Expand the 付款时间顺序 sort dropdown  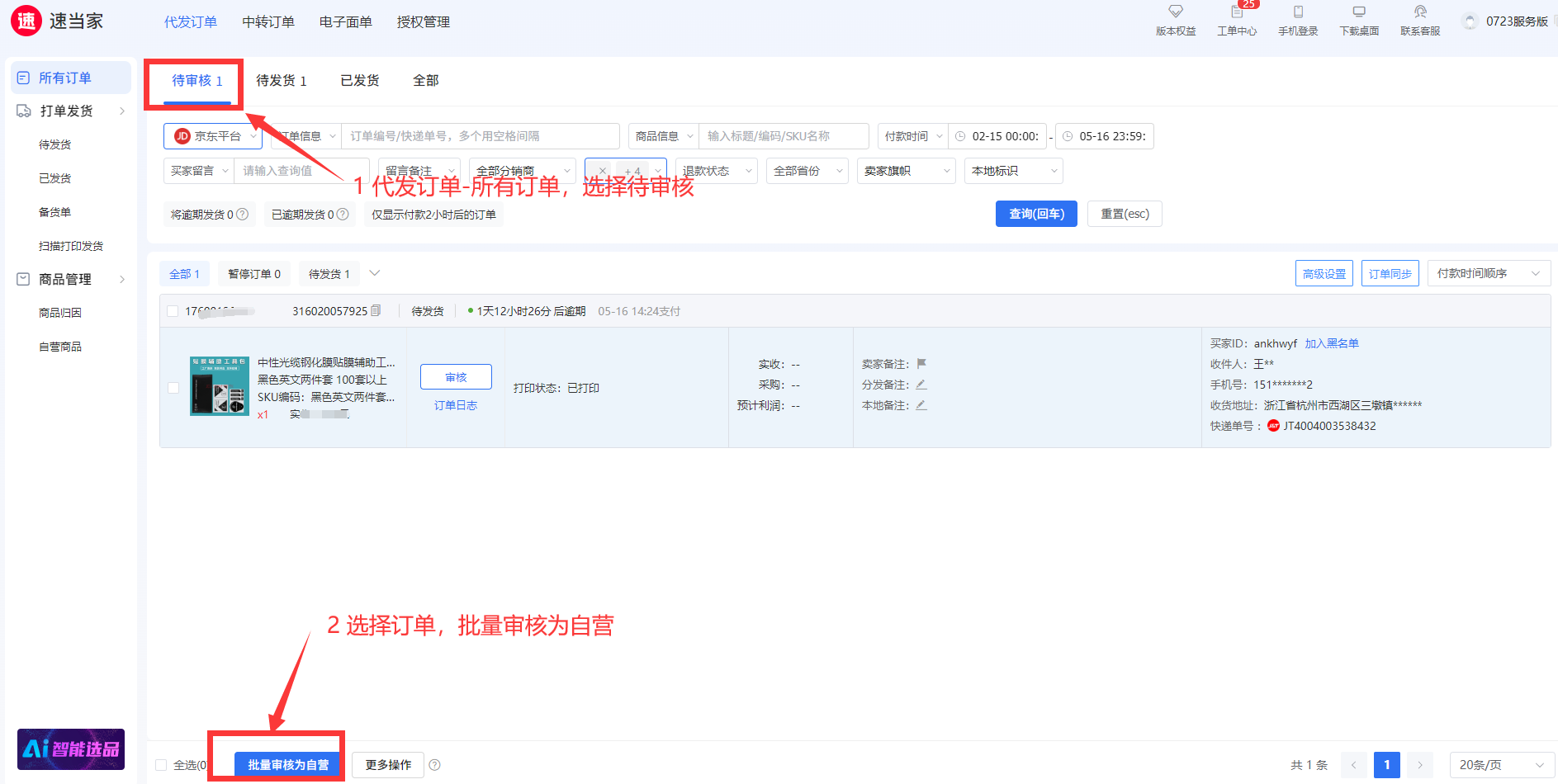pyautogui.click(x=1488, y=273)
